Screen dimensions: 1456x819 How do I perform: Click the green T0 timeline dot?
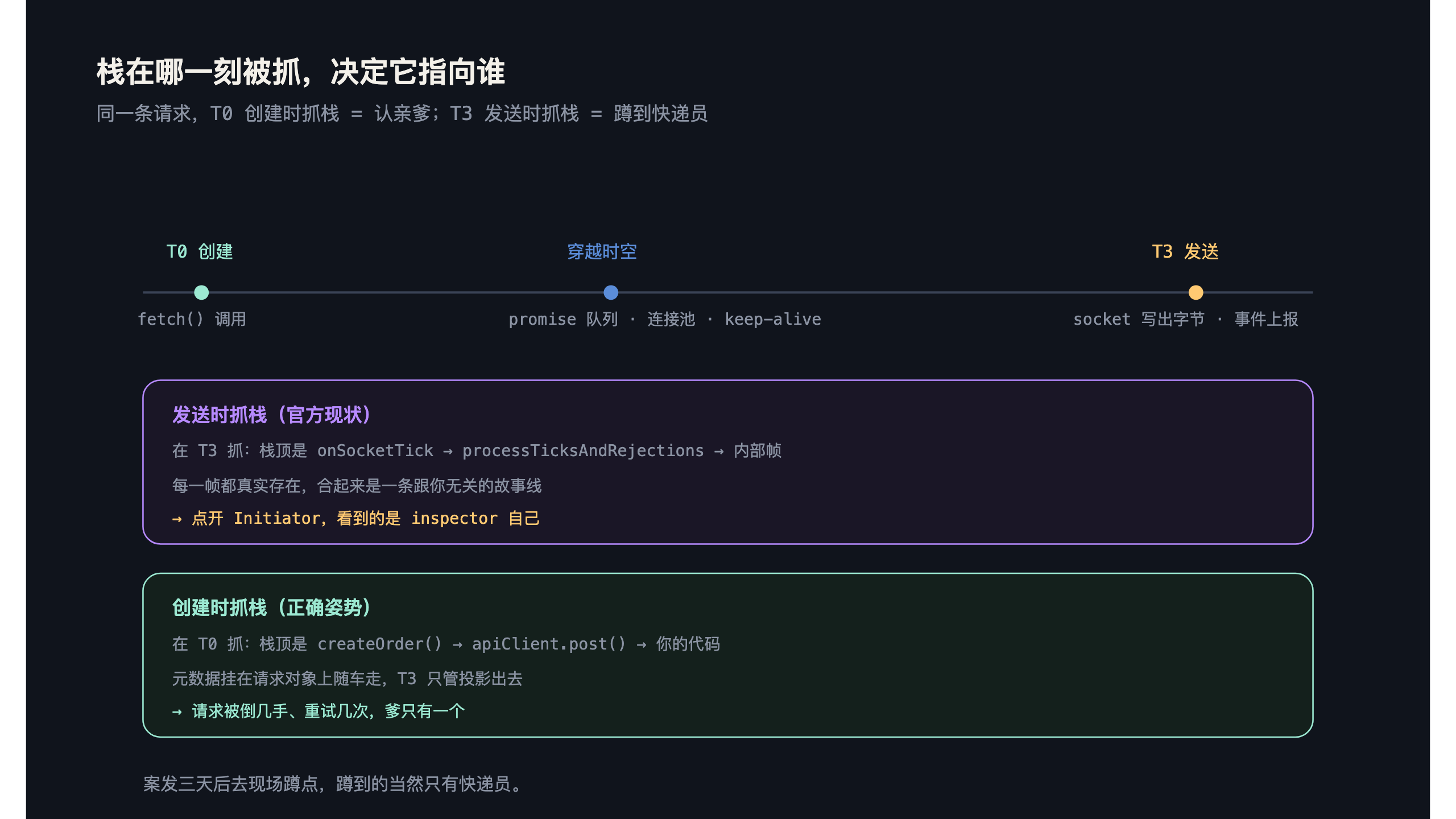pyautogui.click(x=201, y=292)
